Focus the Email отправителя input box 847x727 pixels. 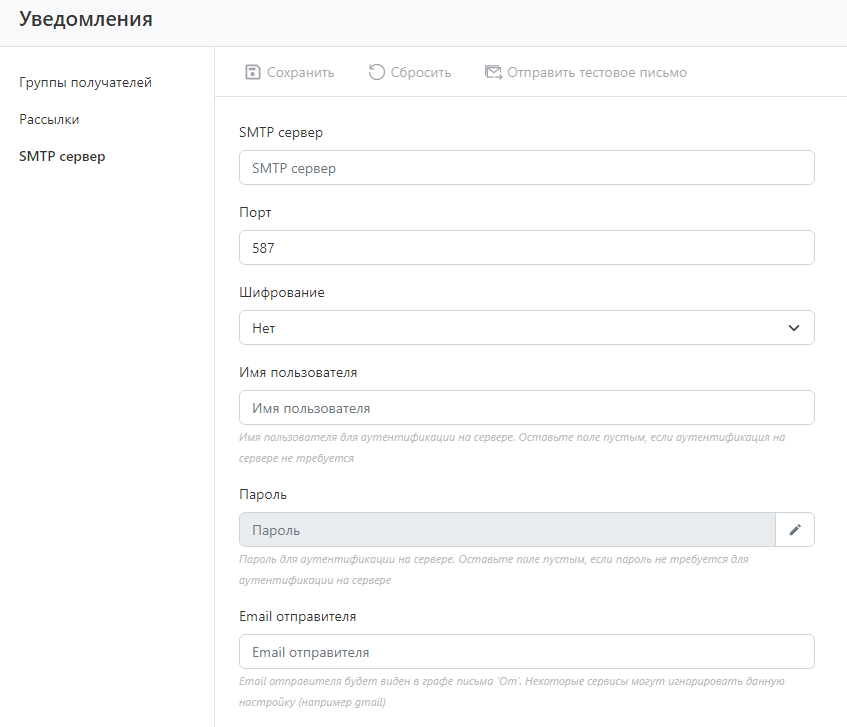pyautogui.click(x=526, y=652)
